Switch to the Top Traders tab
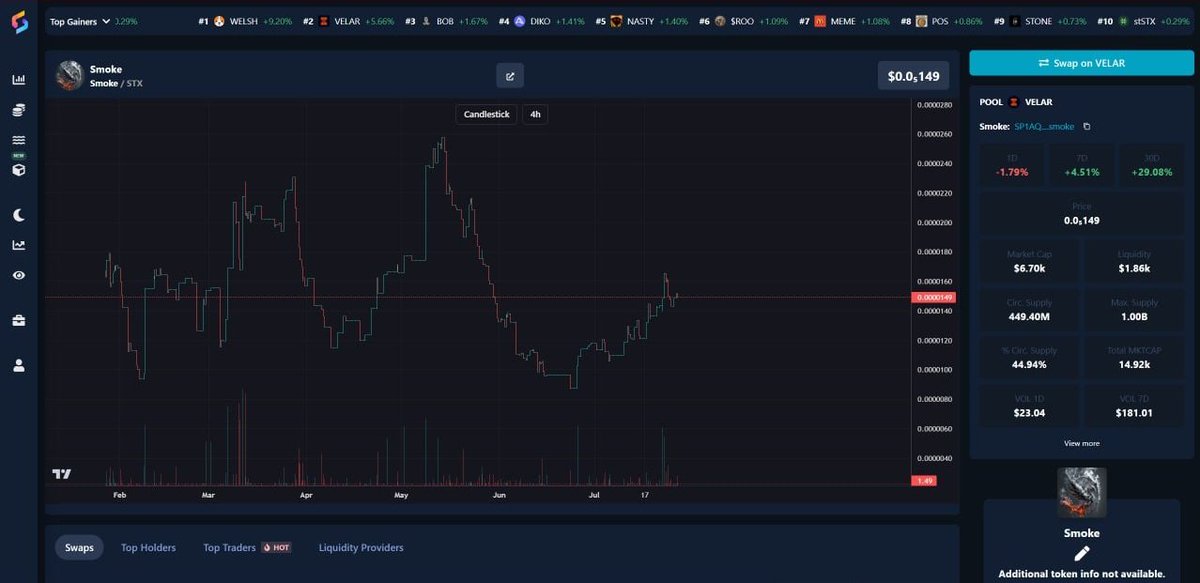This screenshot has width=1200, height=583. pyautogui.click(x=247, y=547)
